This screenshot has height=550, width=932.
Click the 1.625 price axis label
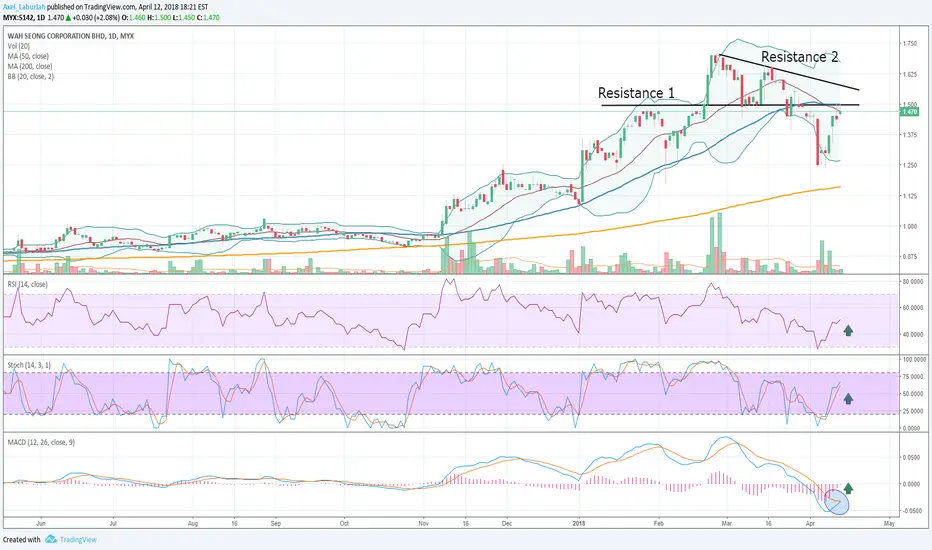point(909,75)
